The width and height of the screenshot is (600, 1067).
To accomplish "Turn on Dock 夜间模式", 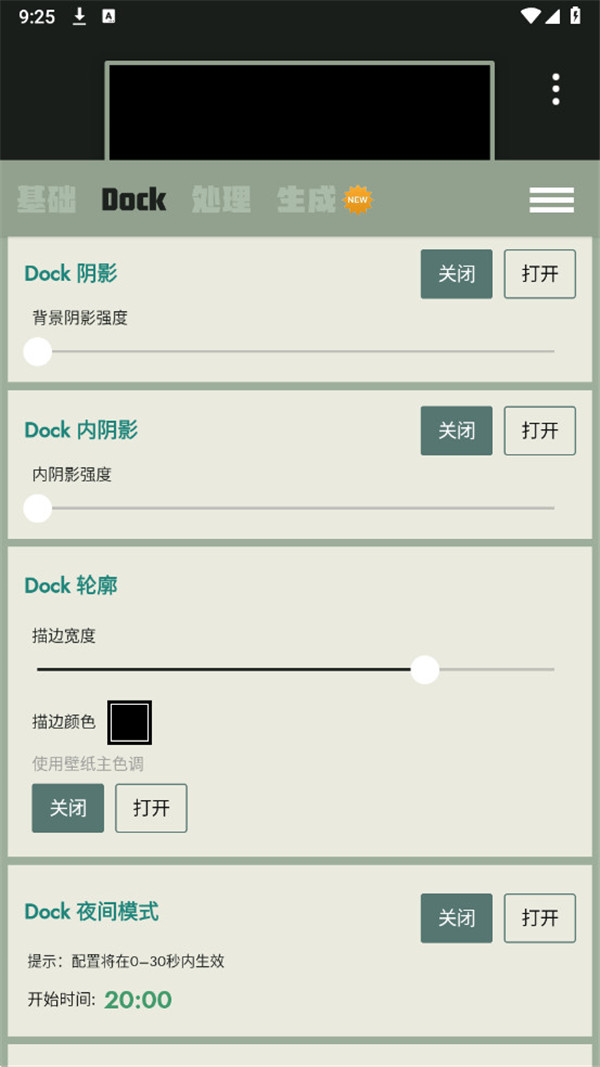I will point(539,918).
